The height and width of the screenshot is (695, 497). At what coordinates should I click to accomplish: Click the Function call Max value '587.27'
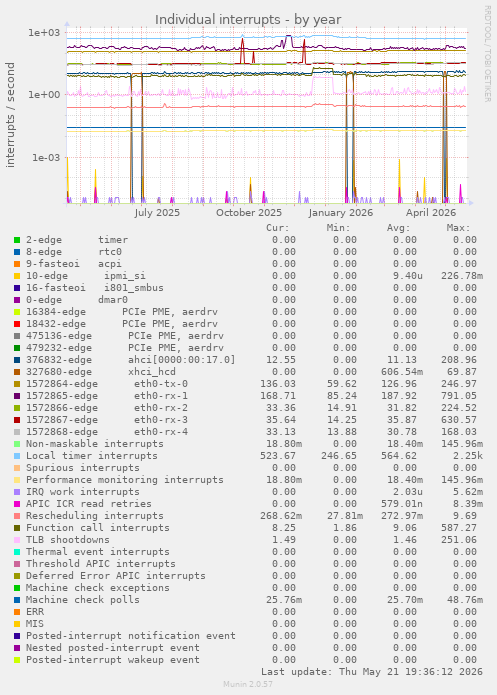[459, 527]
